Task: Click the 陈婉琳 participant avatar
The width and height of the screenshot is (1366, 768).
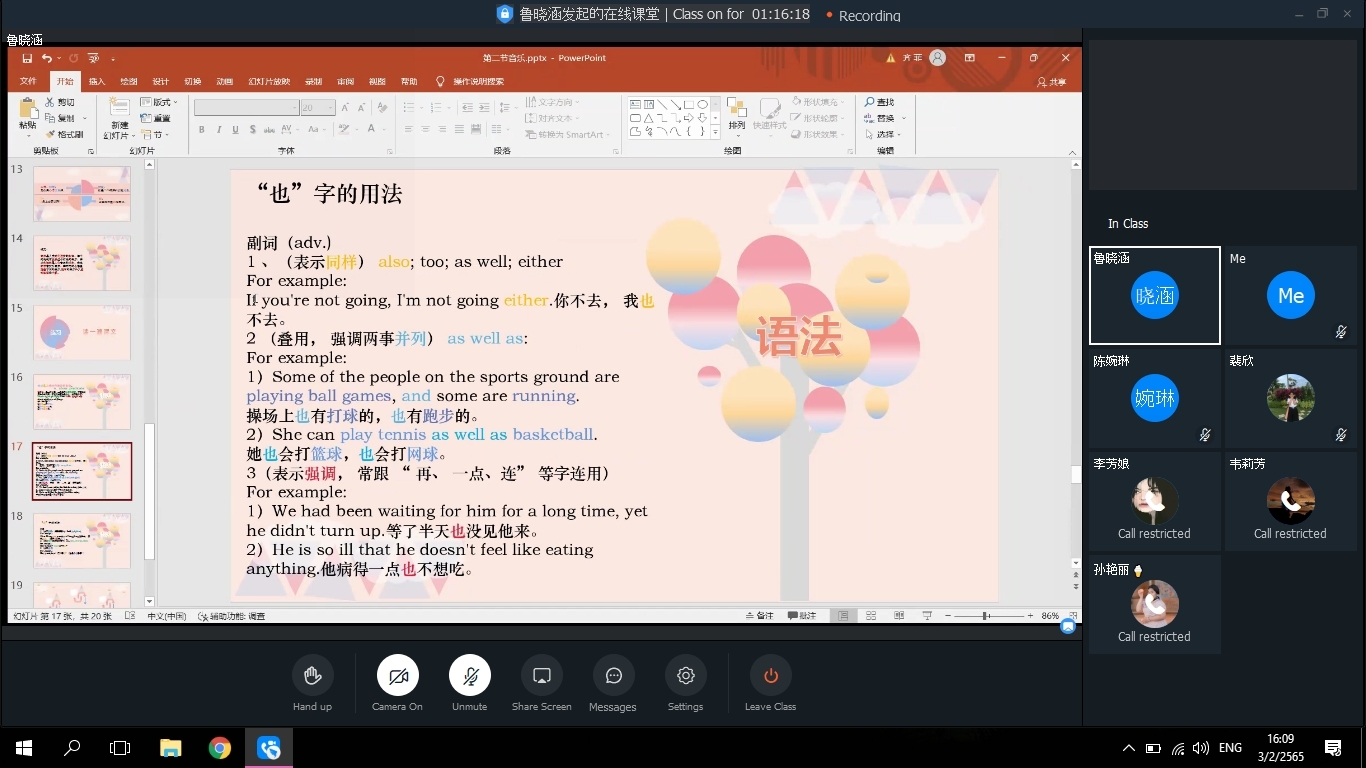Action: click(x=1154, y=399)
